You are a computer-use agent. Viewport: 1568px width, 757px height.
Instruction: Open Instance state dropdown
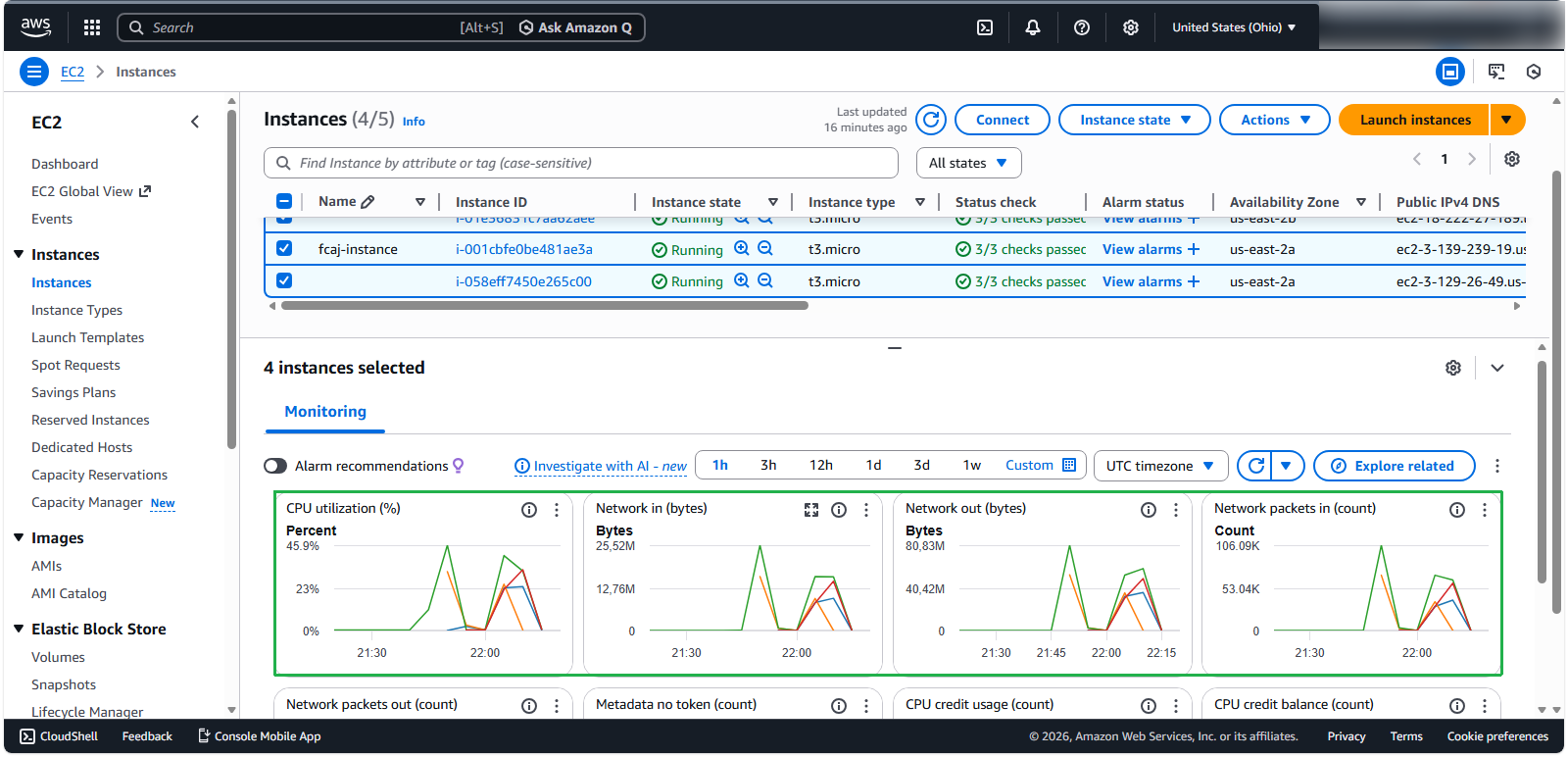(x=1135, y=120)
